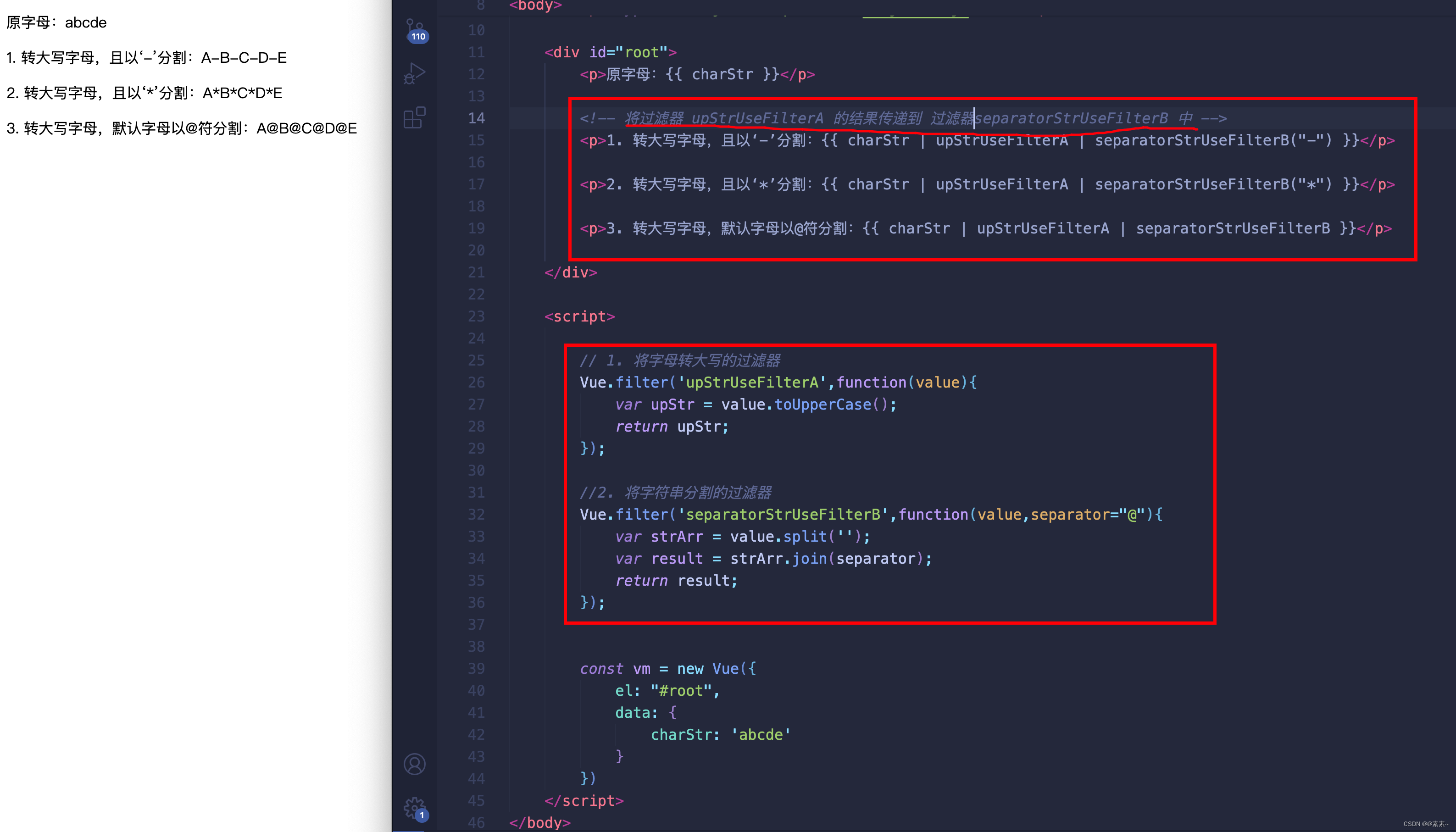
Task: Click value.split('') on line 33
Action: click(795, 537)
